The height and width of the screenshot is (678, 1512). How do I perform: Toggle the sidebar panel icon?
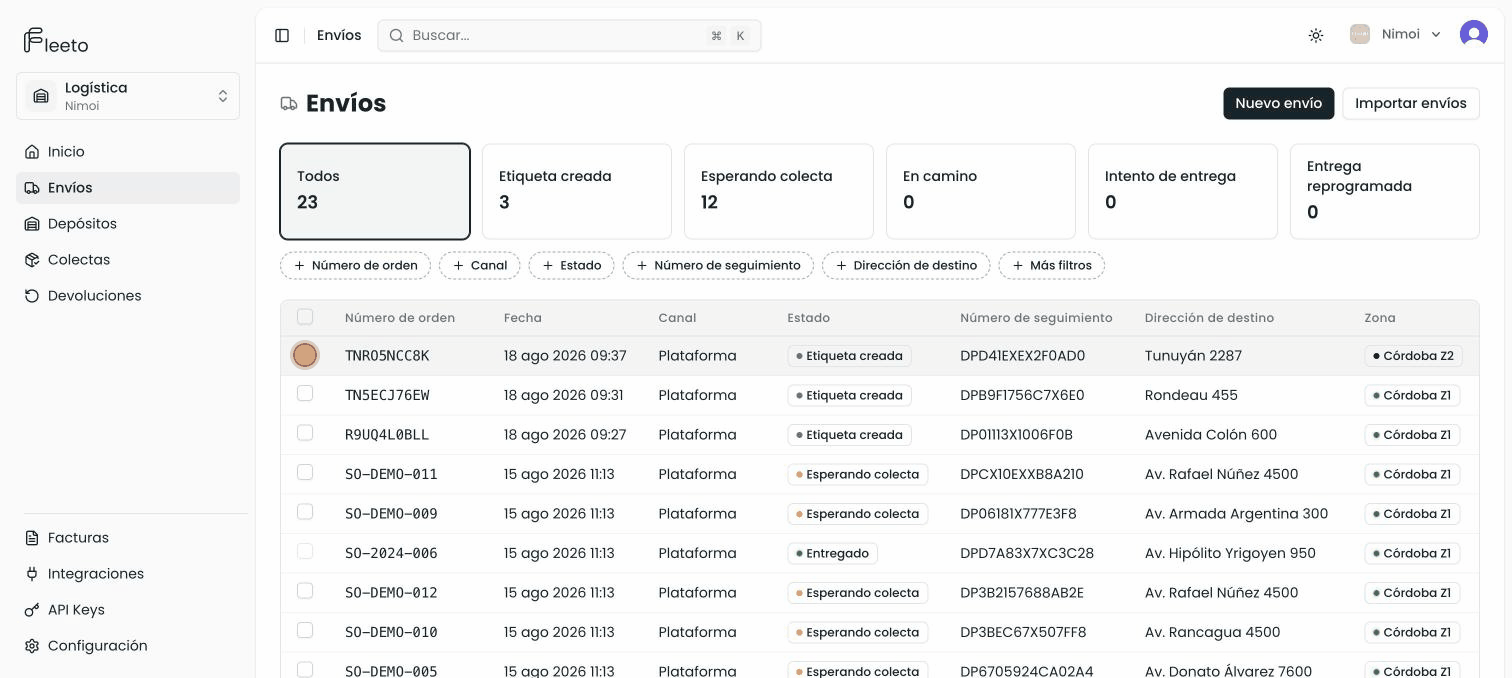282,36
